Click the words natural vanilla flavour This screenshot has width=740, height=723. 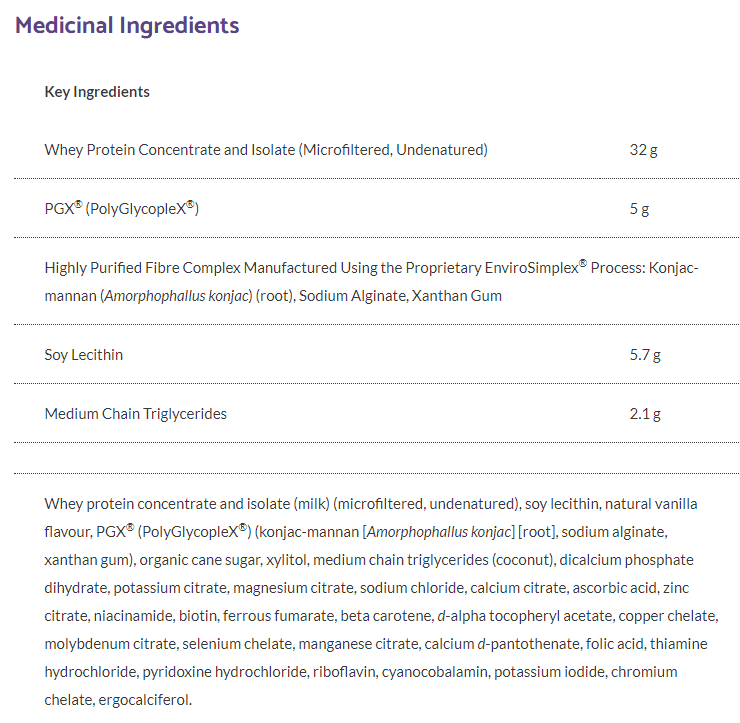[x=658, y=503]
